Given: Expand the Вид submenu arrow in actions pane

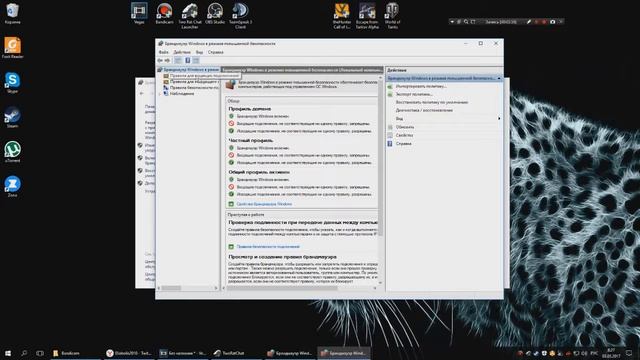Looking at the screenshot, I should pyautogui.click(x=499, y=118).
